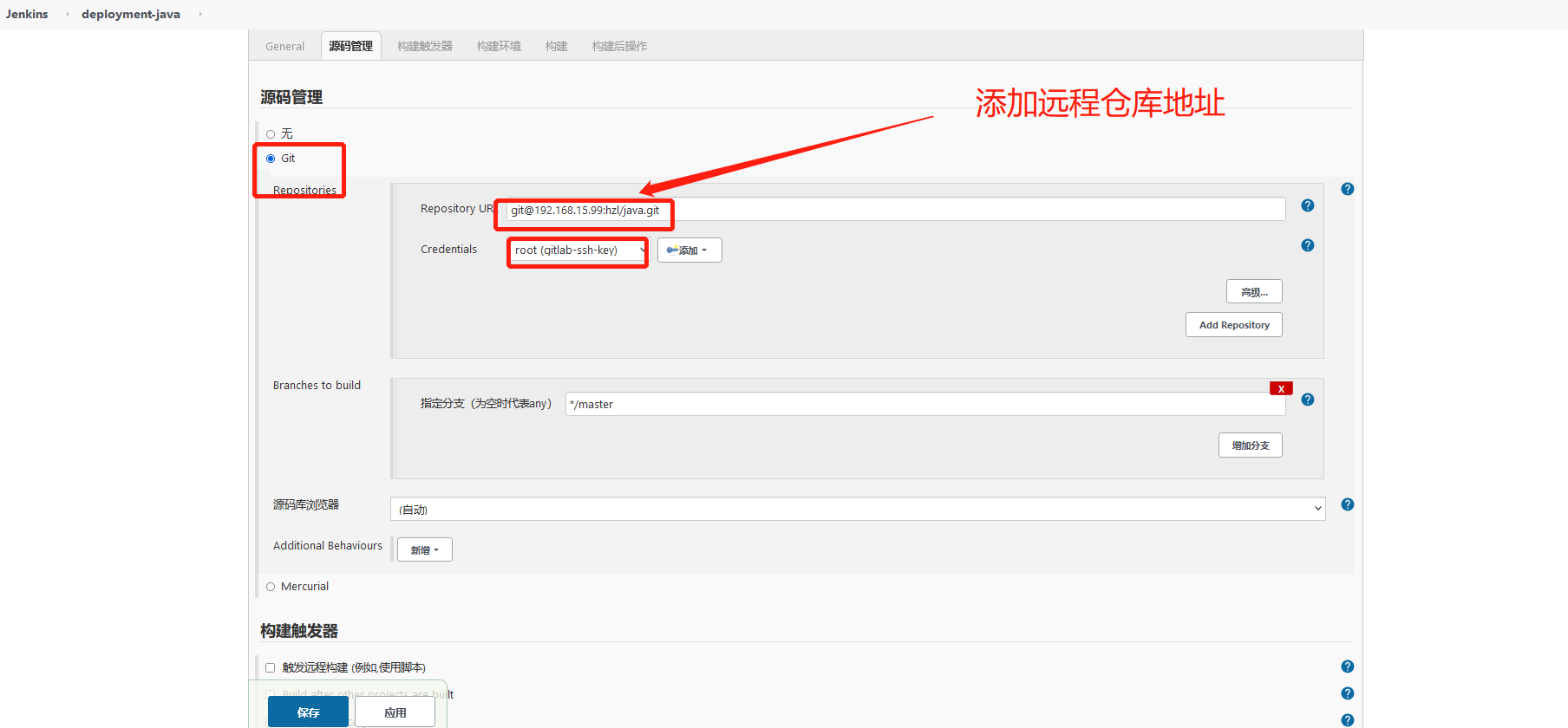Switch to the 构建 tab

556,46
